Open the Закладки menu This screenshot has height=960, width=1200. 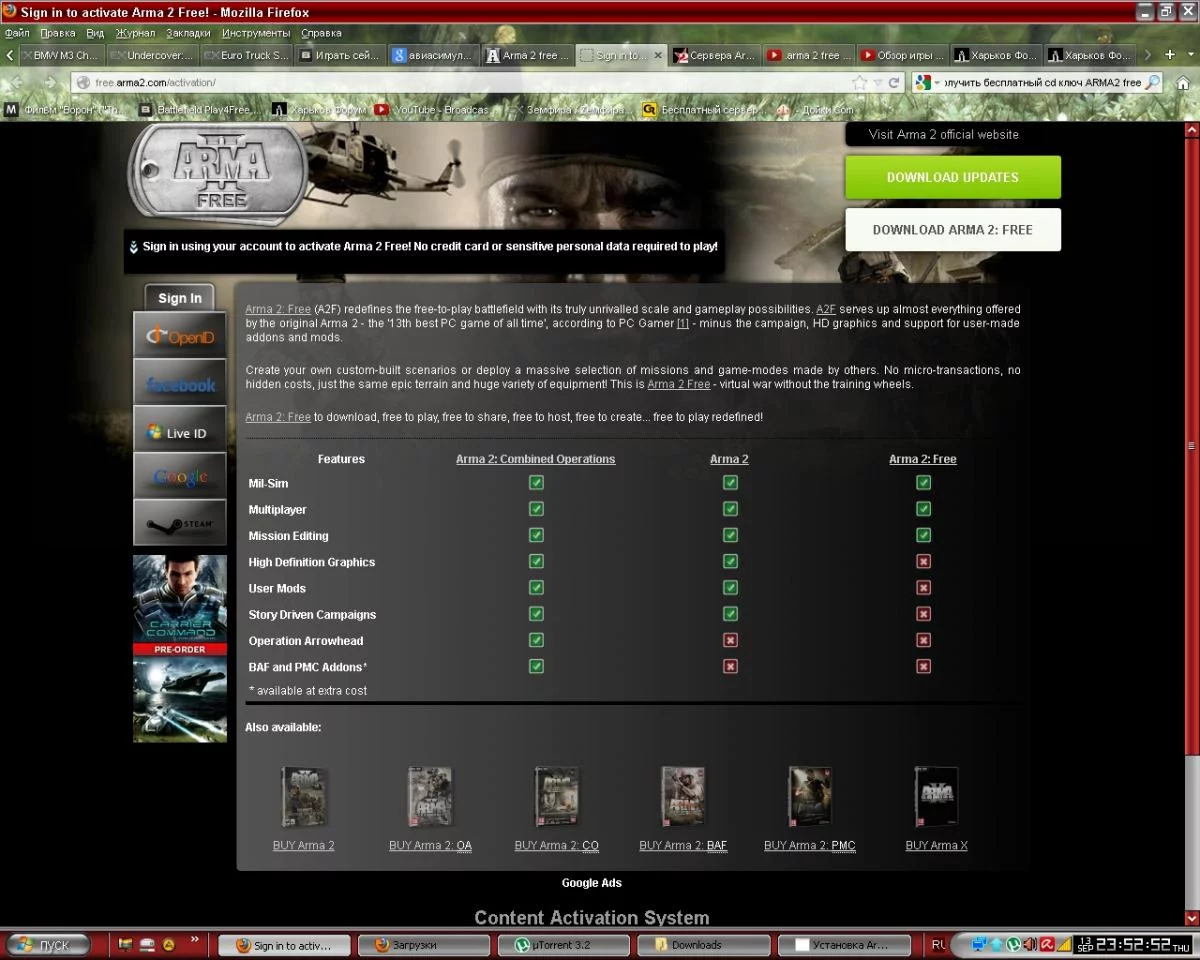click(189, 33)
